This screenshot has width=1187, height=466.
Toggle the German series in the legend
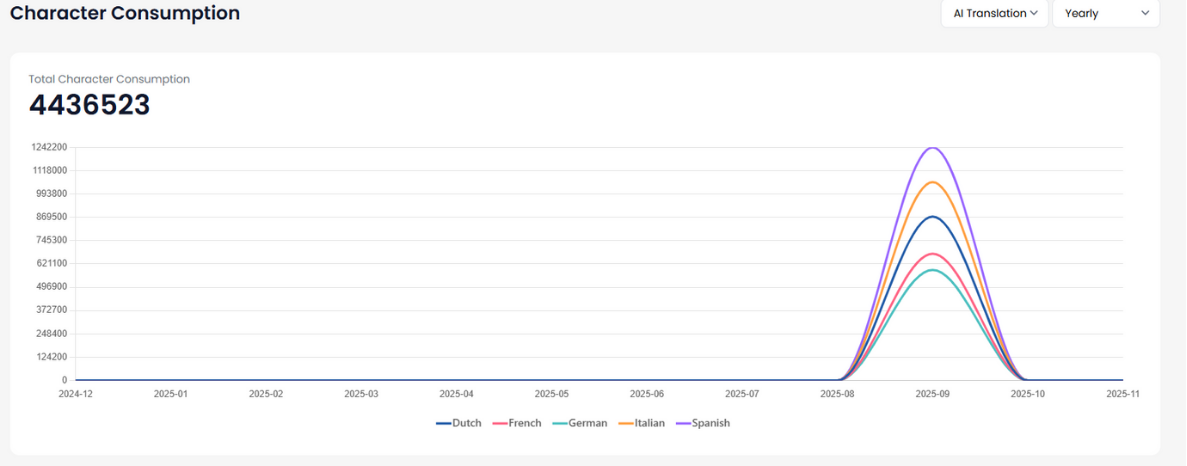pyautogui.click(x=580, y=423)
